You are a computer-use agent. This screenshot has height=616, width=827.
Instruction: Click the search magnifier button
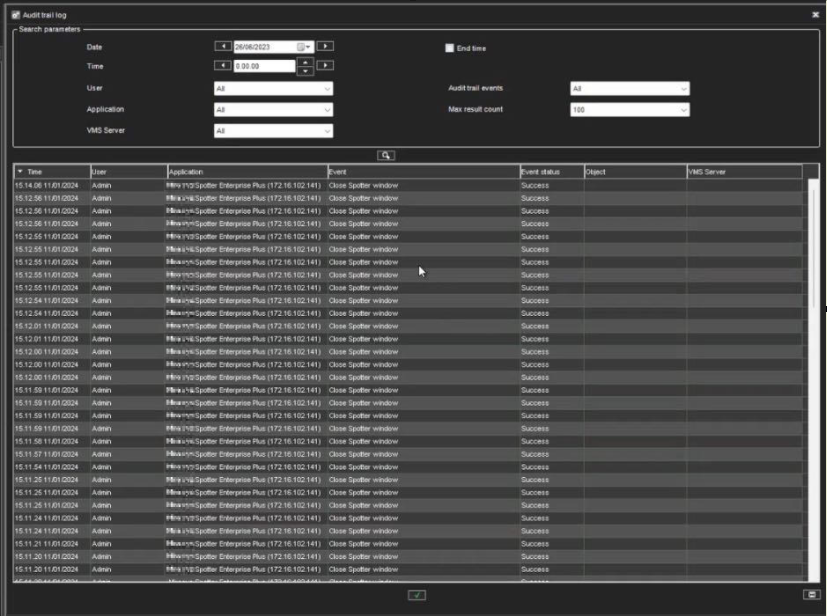point(386,155)
